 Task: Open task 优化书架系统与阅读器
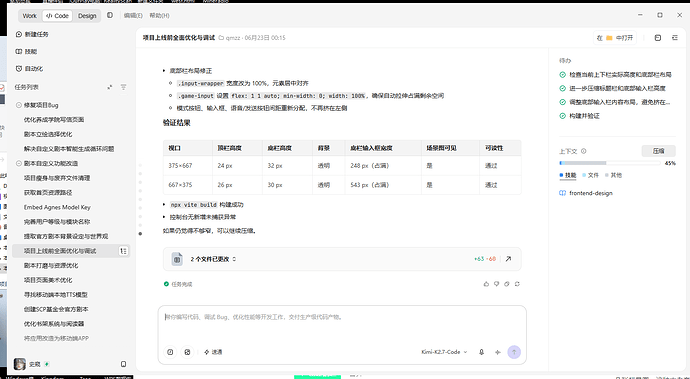[54, 324]
